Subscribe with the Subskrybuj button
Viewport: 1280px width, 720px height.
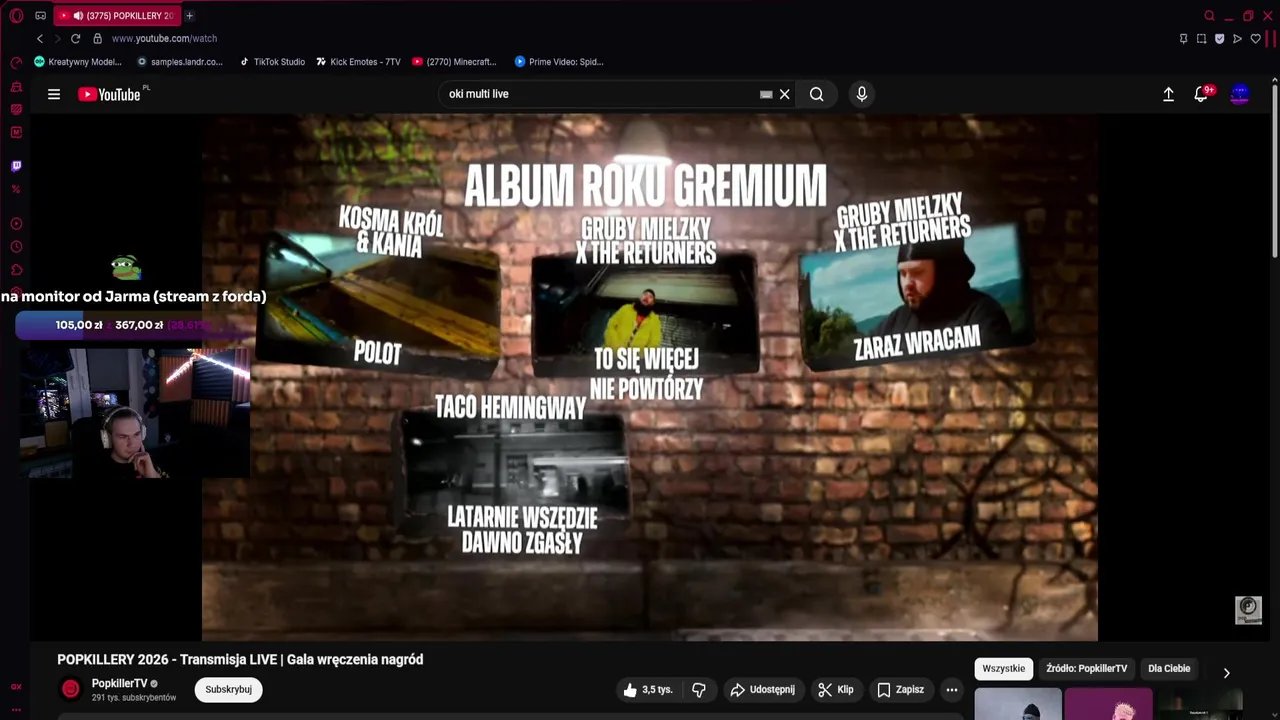click(228, 689)
